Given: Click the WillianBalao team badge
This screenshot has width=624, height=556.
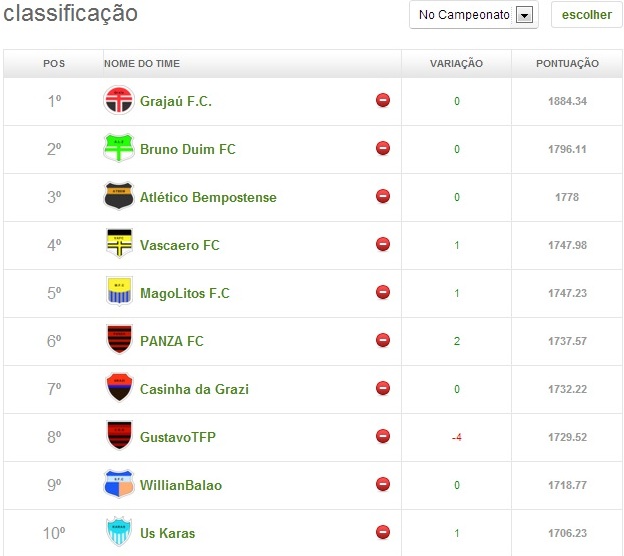Looking at the screenshot, I should (118, 485).
